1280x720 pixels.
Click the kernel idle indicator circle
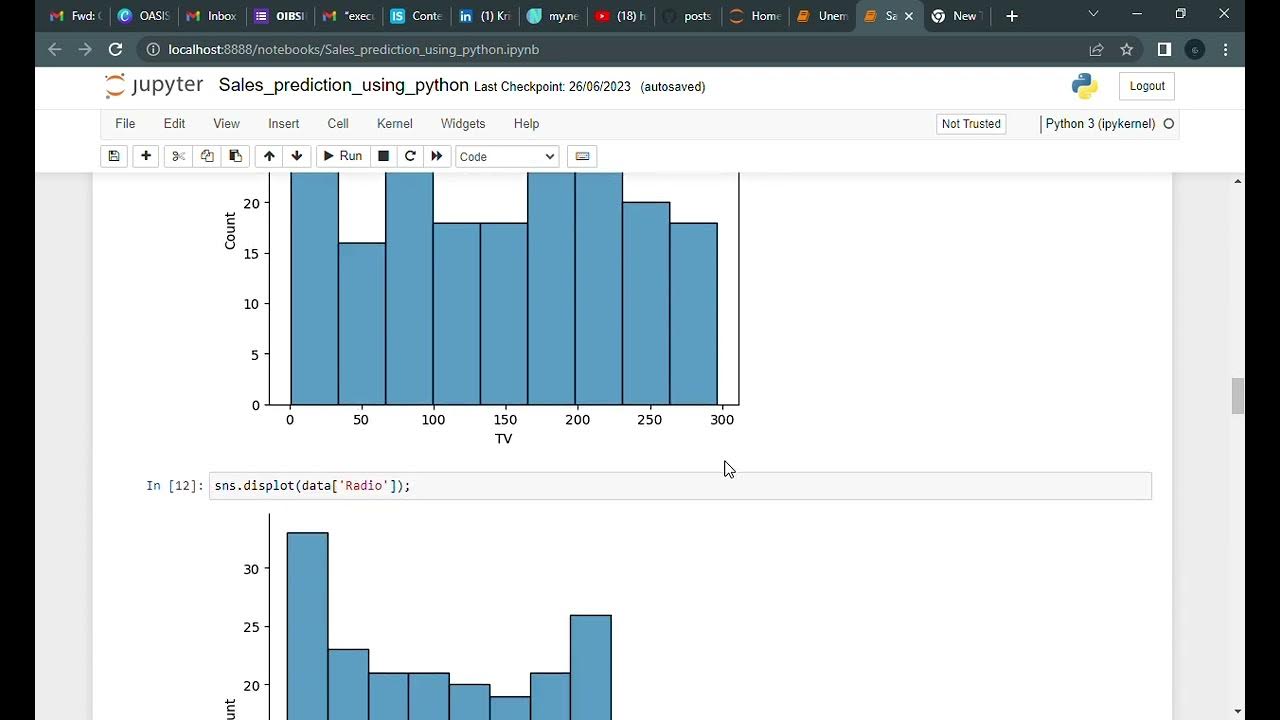point(1168,124)
